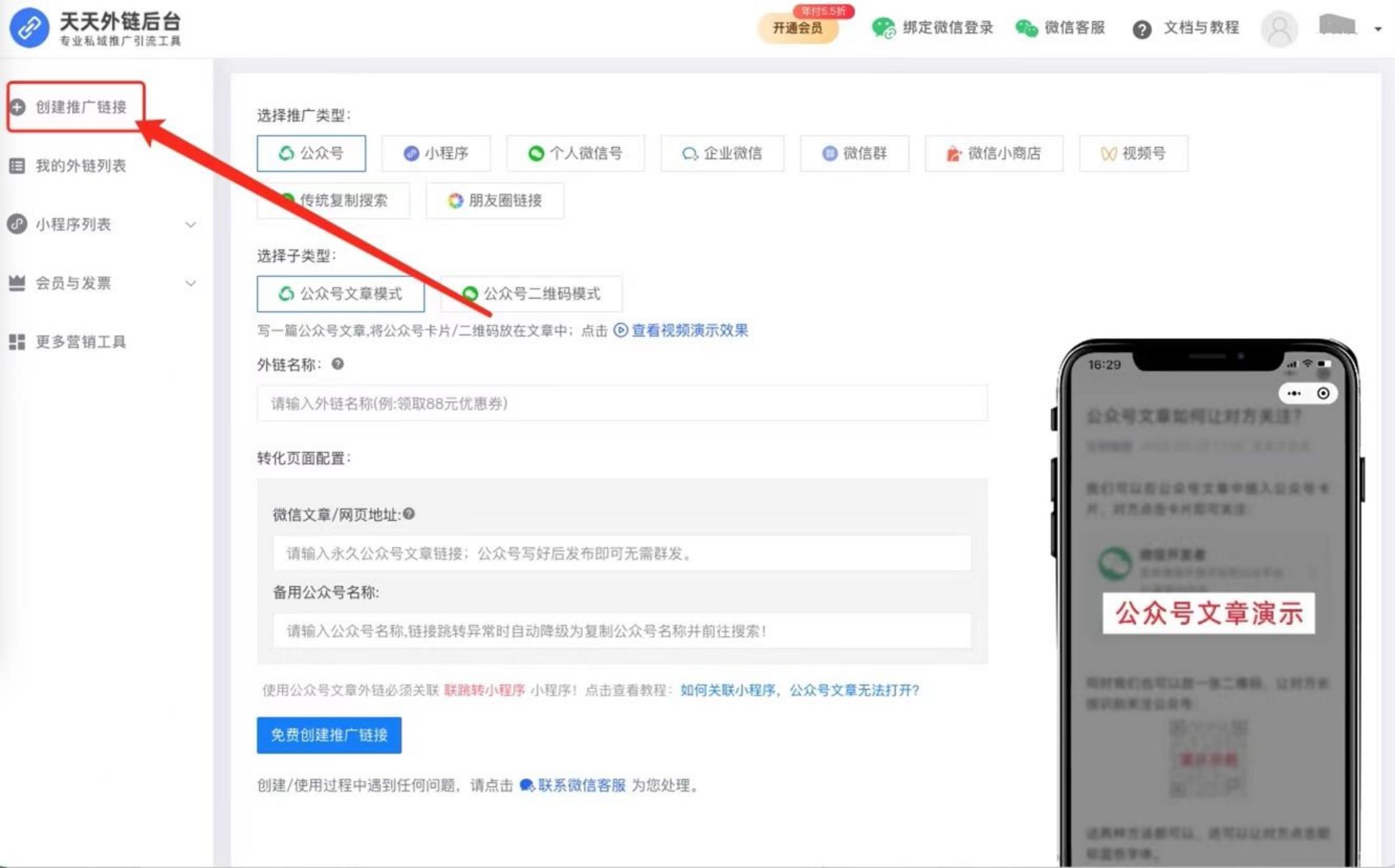1395x868 pixels.
Task: Open 我的外链列表 in sidebar
Action: coord(80,166)
